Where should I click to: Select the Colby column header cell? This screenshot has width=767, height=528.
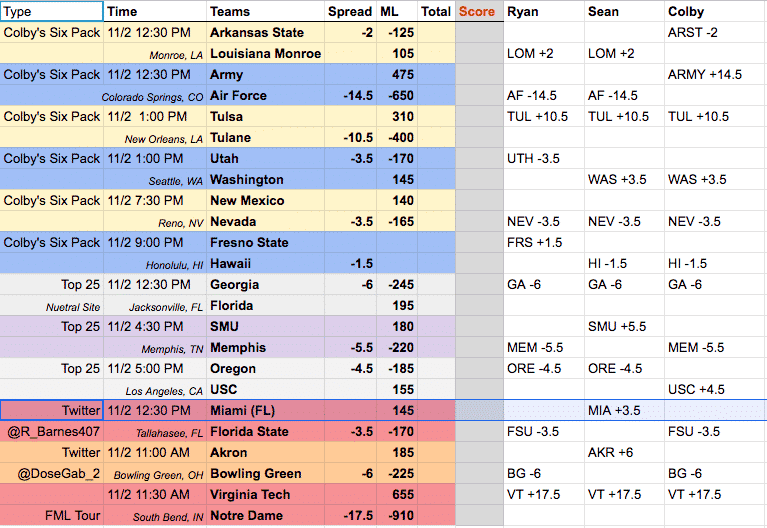click(x=715, y=11)
